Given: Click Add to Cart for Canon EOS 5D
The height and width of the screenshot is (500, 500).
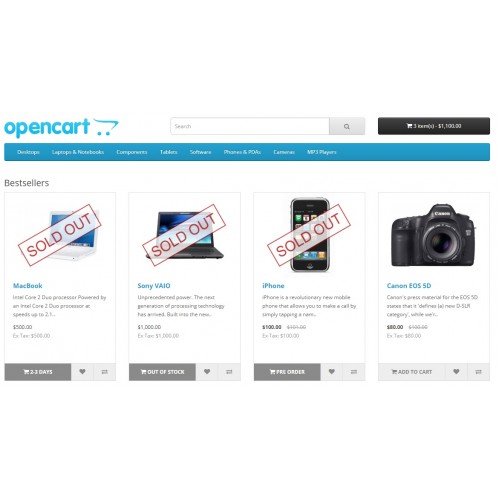Looking at the screenshot, I should point(412,372).
